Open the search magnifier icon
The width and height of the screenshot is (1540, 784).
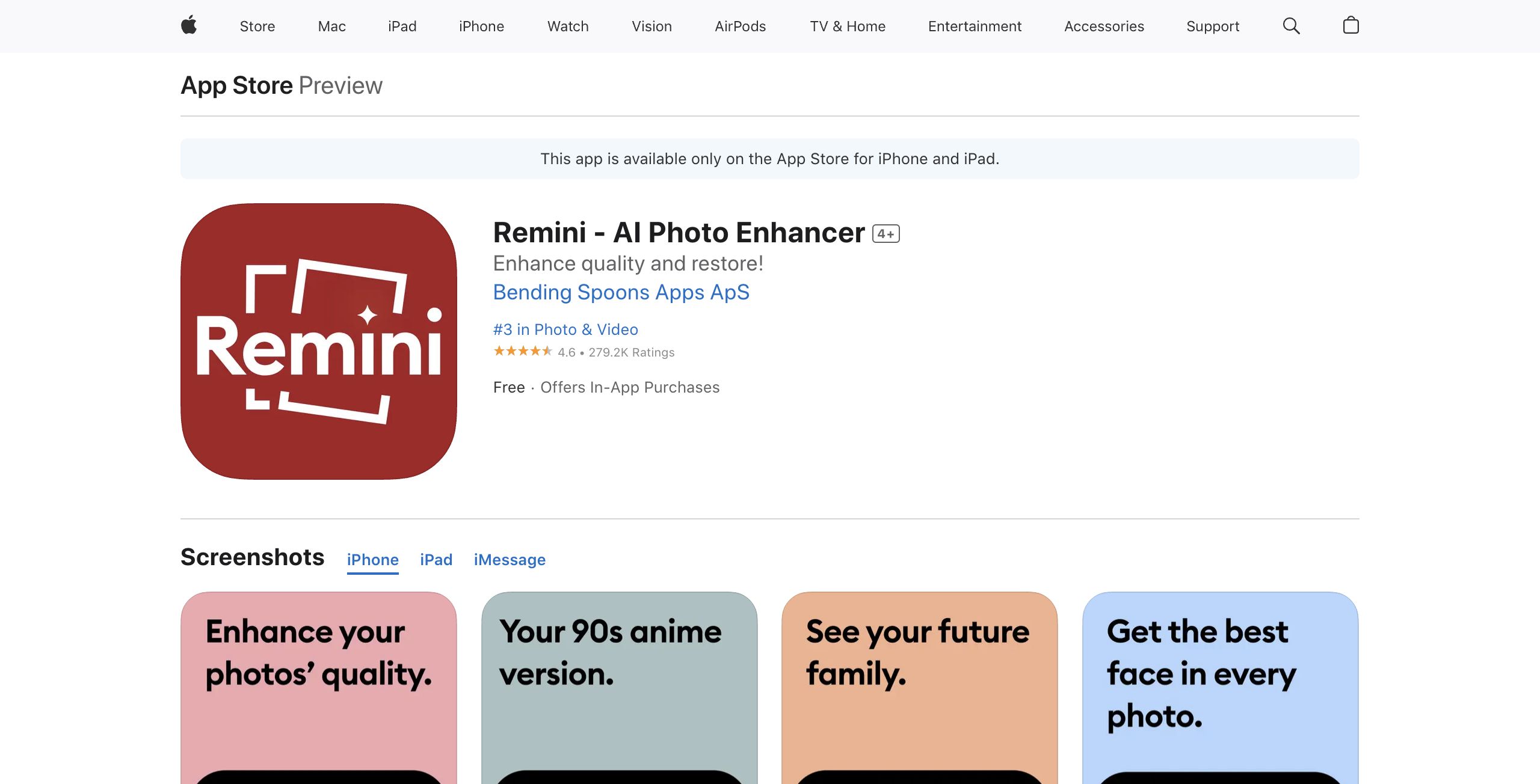[1291, 26]
